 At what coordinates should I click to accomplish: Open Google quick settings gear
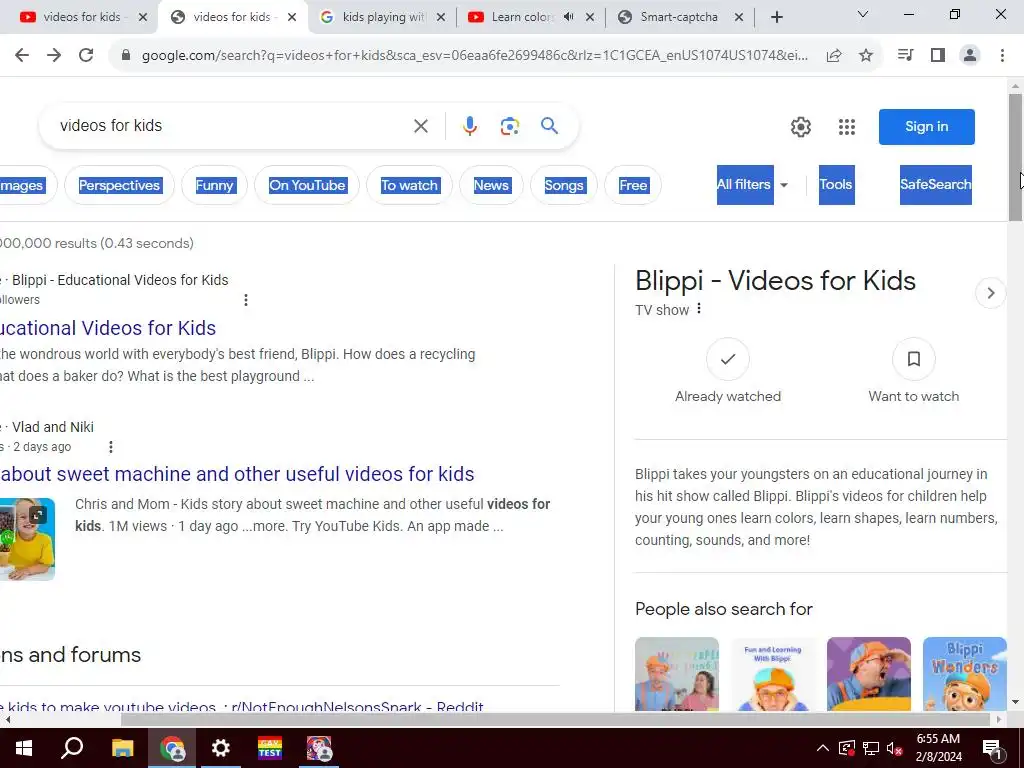[x=801, y=127]
